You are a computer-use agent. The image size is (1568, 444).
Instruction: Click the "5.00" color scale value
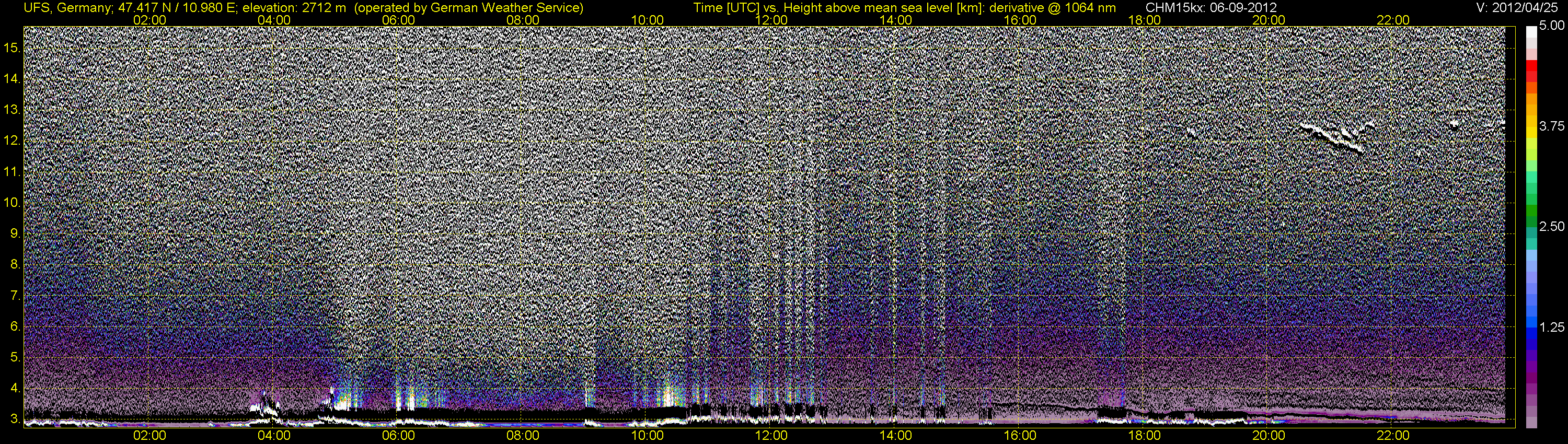[x=1552, y=26]
